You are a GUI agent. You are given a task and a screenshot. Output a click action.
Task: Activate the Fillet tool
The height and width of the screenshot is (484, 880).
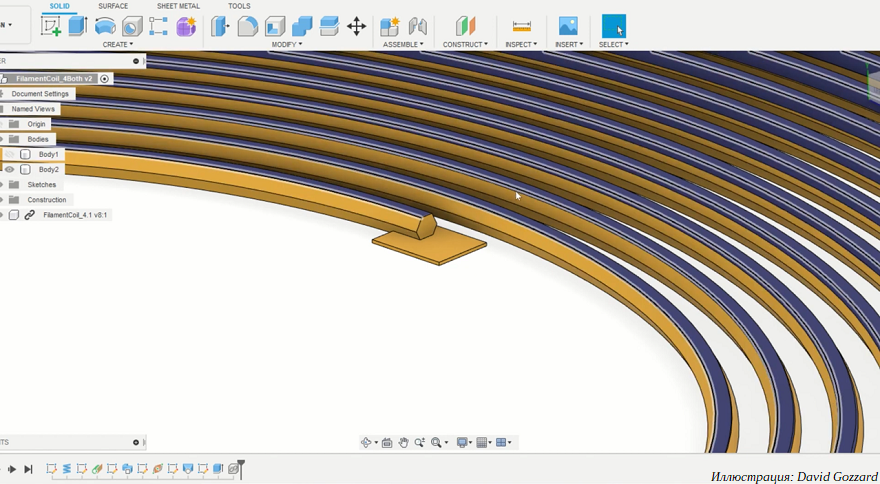click(248, 26)
